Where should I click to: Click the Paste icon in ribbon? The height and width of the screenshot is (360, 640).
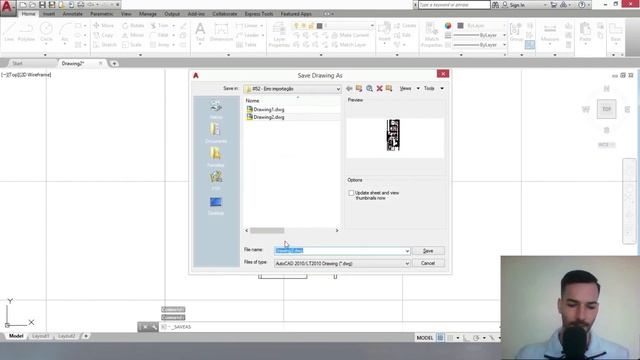(x=585, y=32)
